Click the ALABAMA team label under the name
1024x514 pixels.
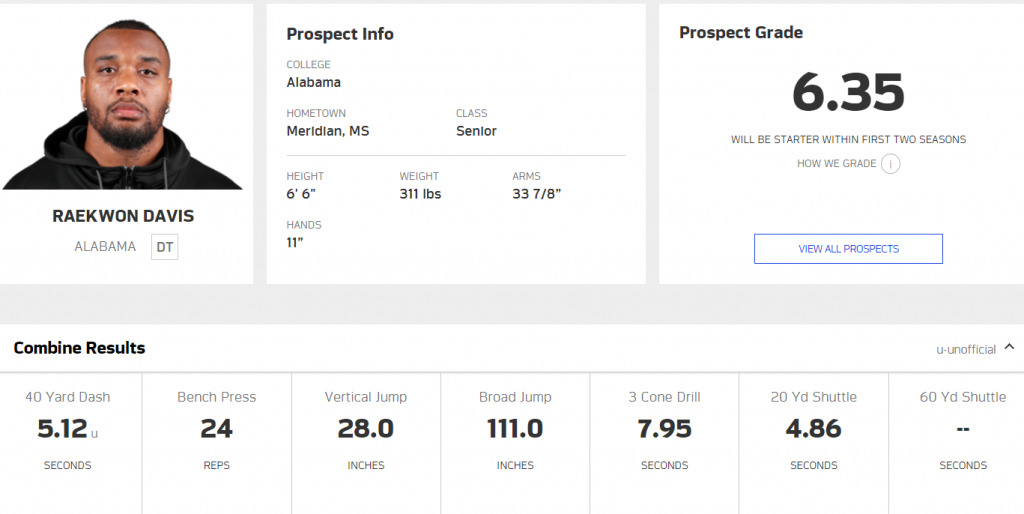tap(105, 247)
